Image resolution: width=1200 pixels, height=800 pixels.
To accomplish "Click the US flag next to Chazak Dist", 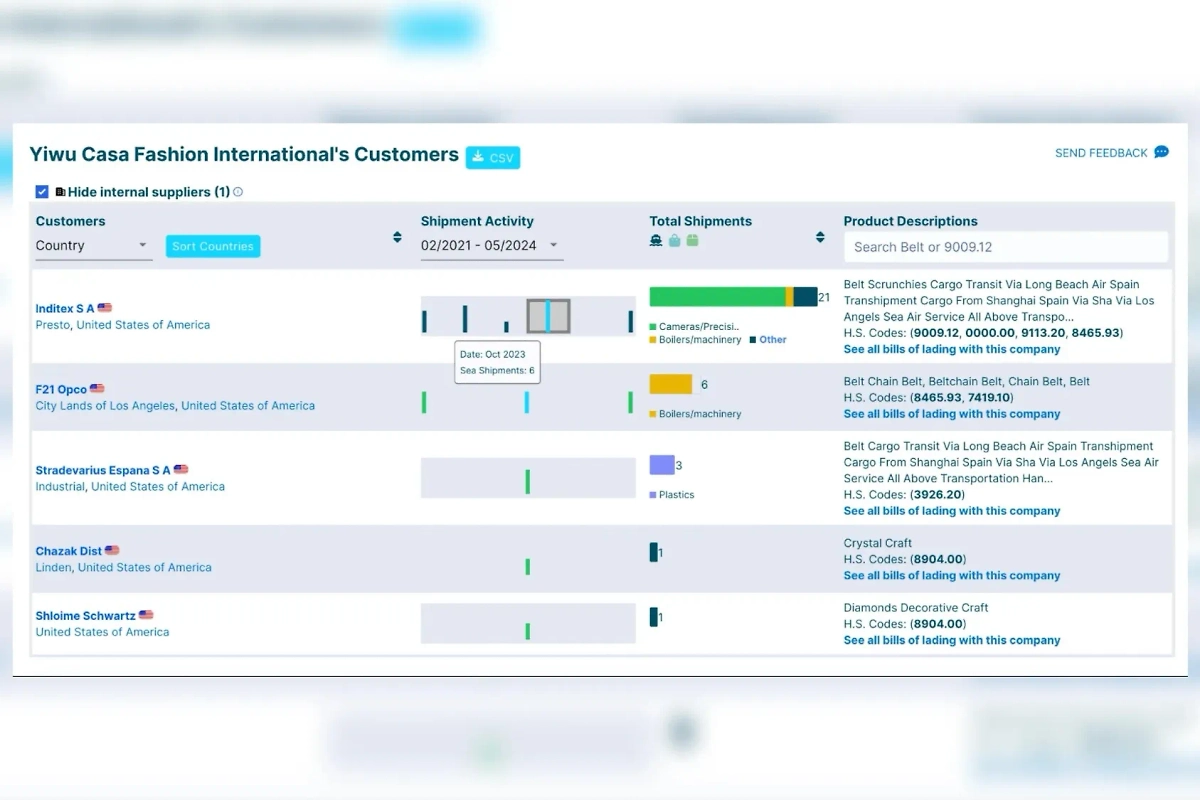I will pyautogui.click(x=112, y=550).
